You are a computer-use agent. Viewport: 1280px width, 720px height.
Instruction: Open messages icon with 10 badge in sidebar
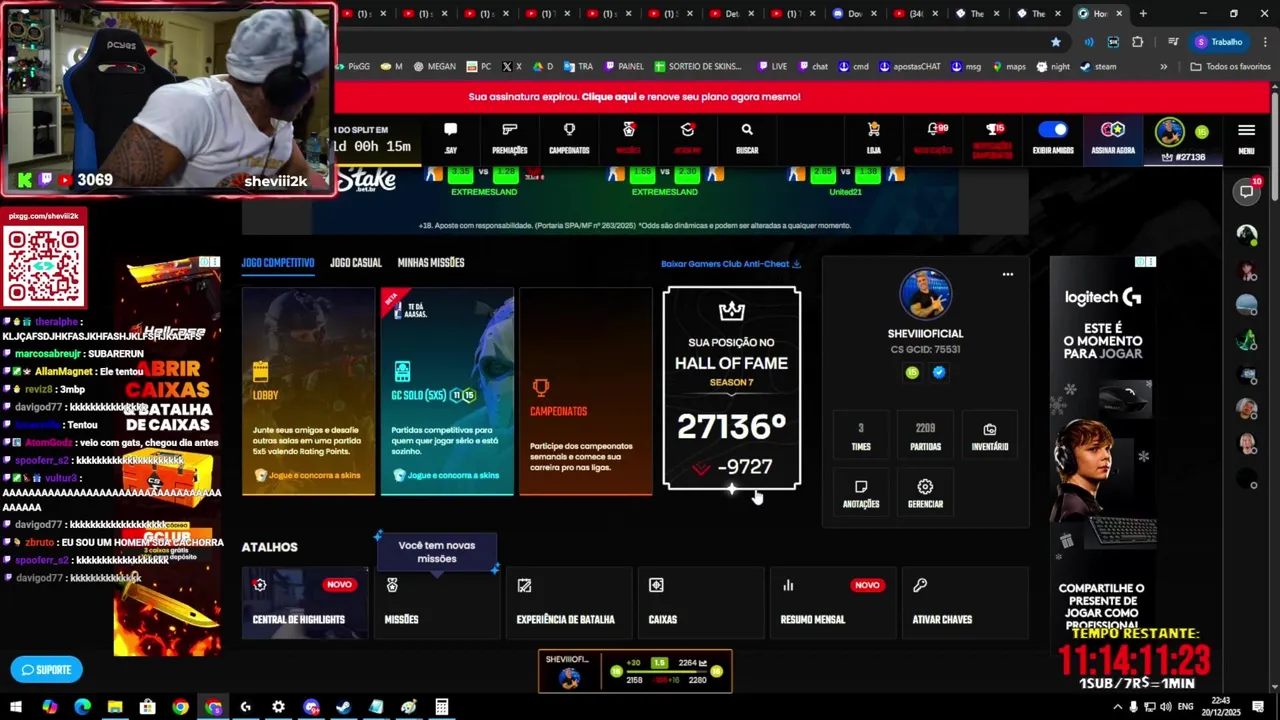[x=1246, y=191]
